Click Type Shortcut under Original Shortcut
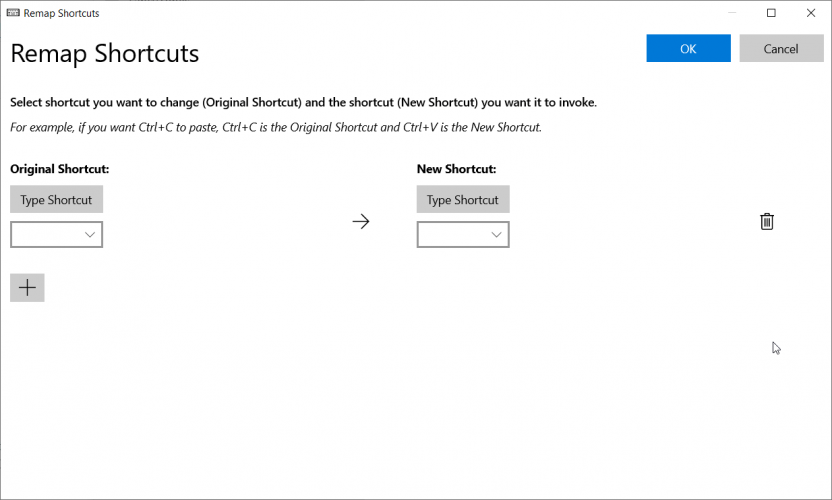 click(x=56, y=199)
